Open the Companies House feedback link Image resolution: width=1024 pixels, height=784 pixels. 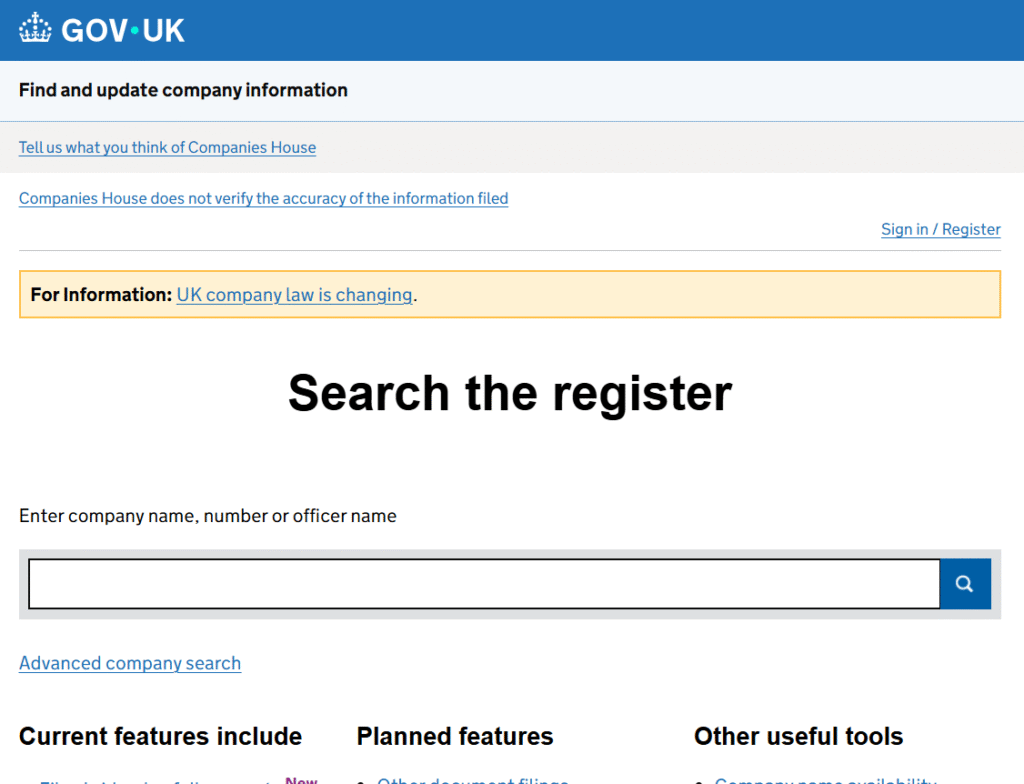pos(167,147)
